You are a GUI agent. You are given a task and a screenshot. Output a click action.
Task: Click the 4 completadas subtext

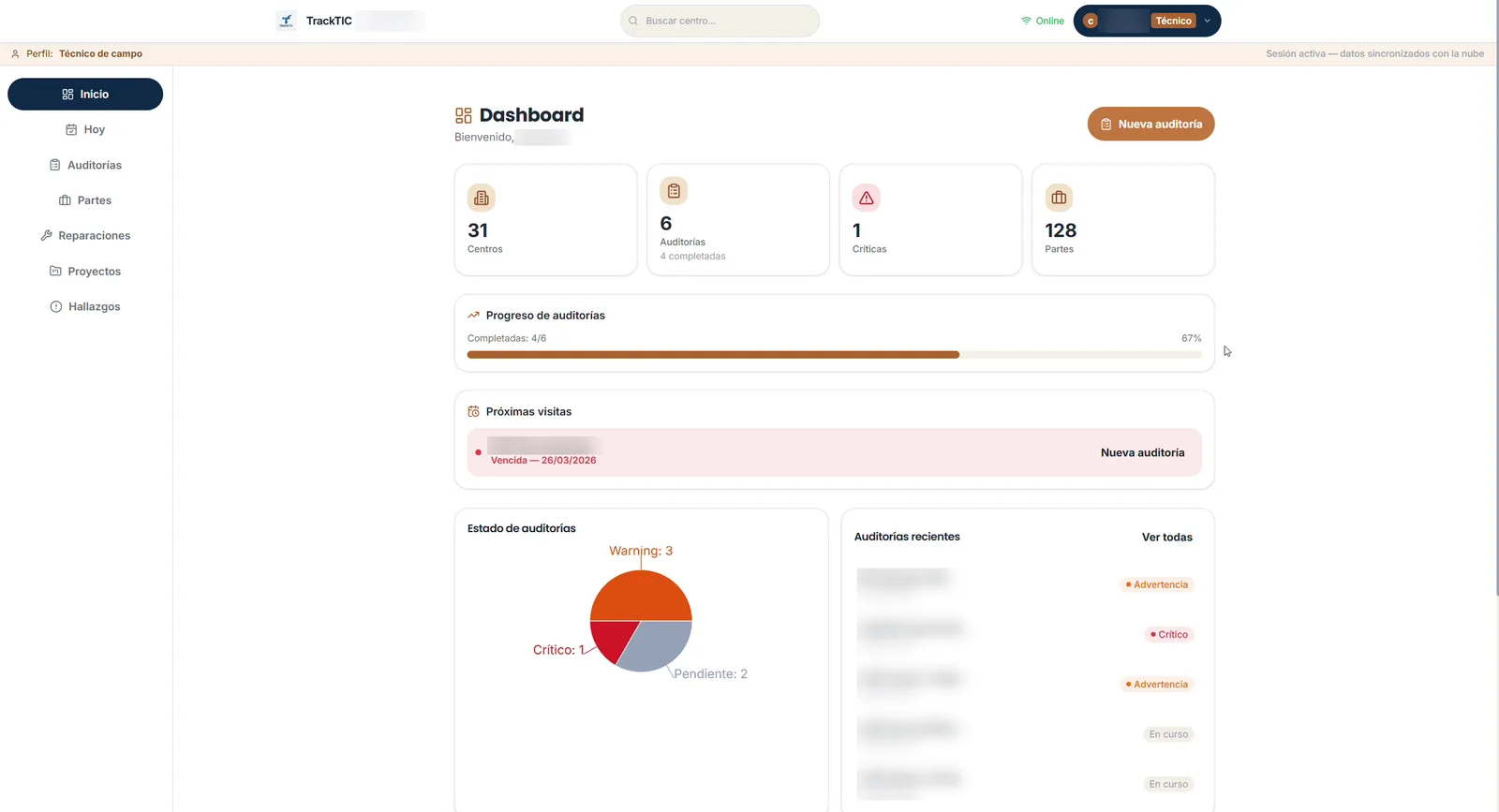tap(692, 257)
